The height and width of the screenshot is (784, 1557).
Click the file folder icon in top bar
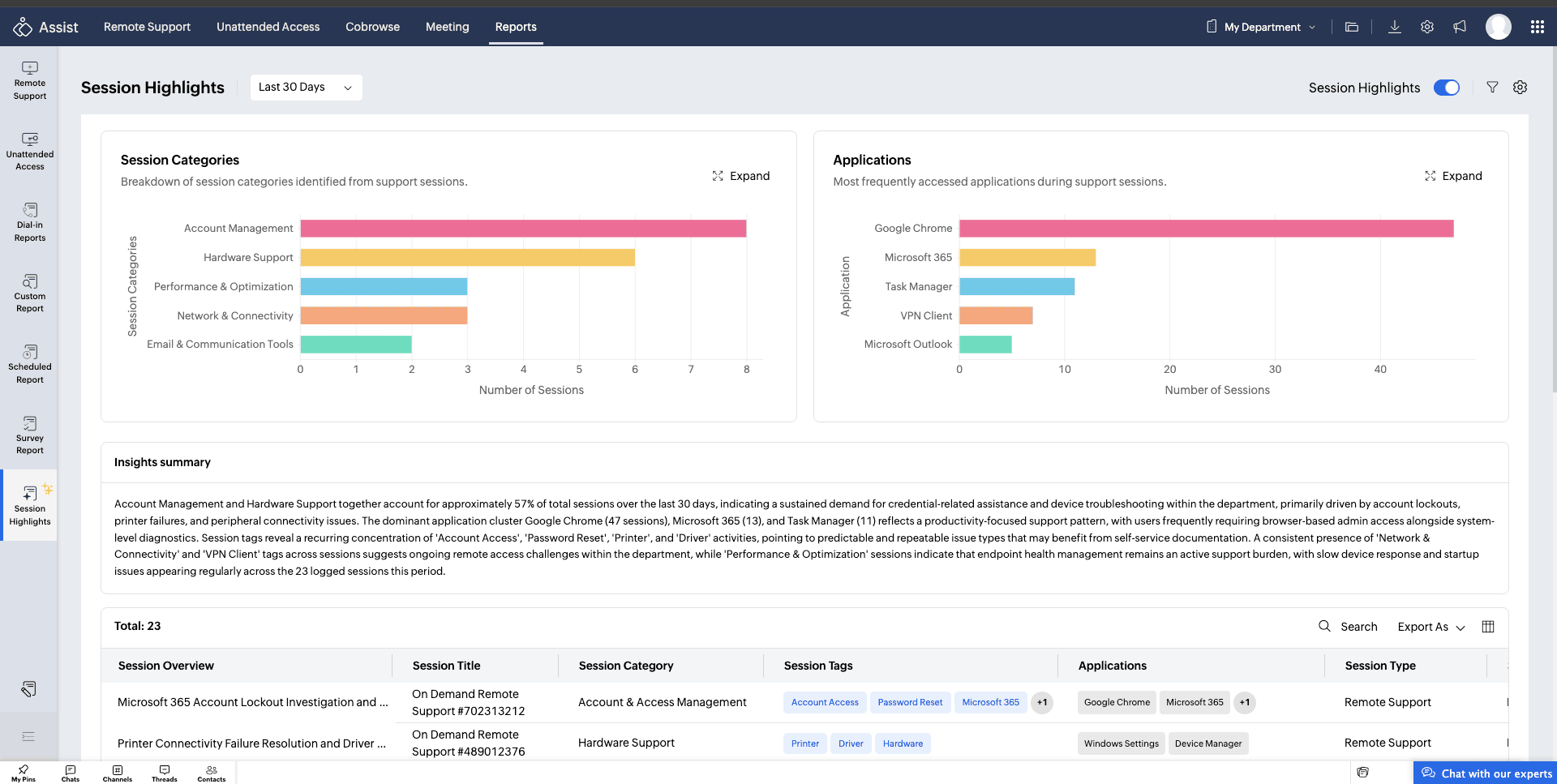[x=1352, y=27]
